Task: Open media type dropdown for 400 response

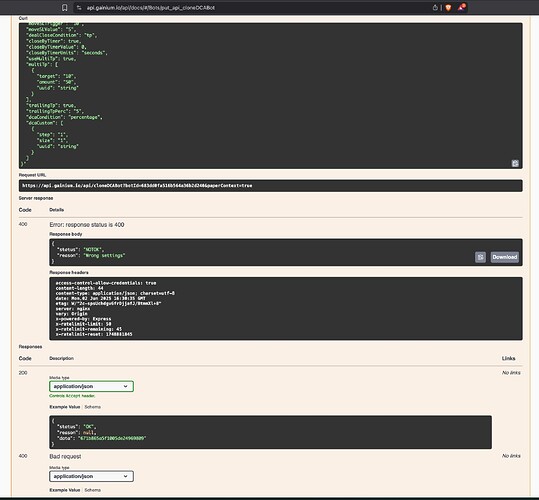Action: coord(91,476)
